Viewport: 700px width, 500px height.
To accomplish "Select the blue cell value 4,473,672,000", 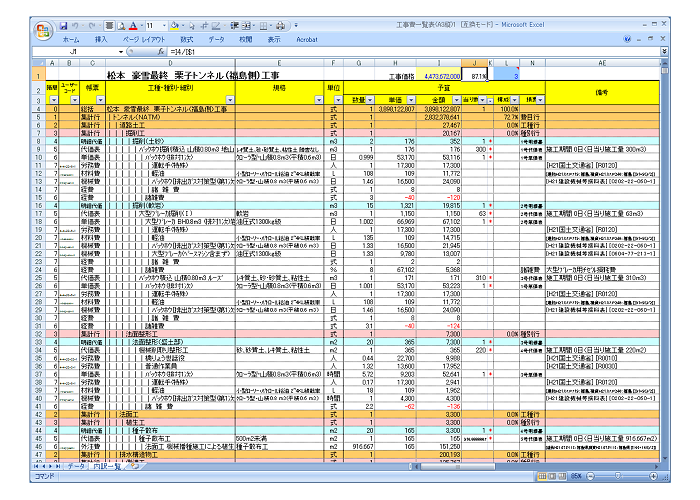I will coord(439,75).
